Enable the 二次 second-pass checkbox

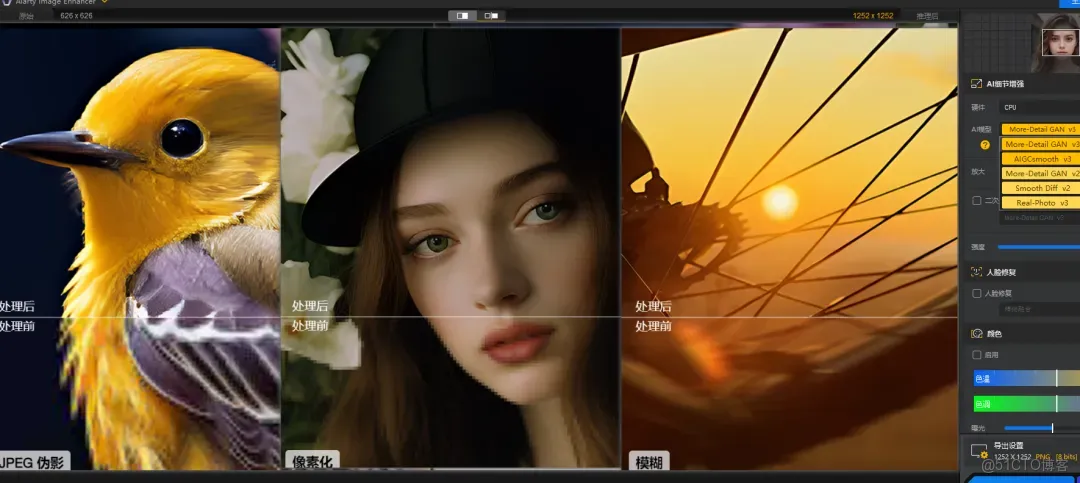click(977, 201)
